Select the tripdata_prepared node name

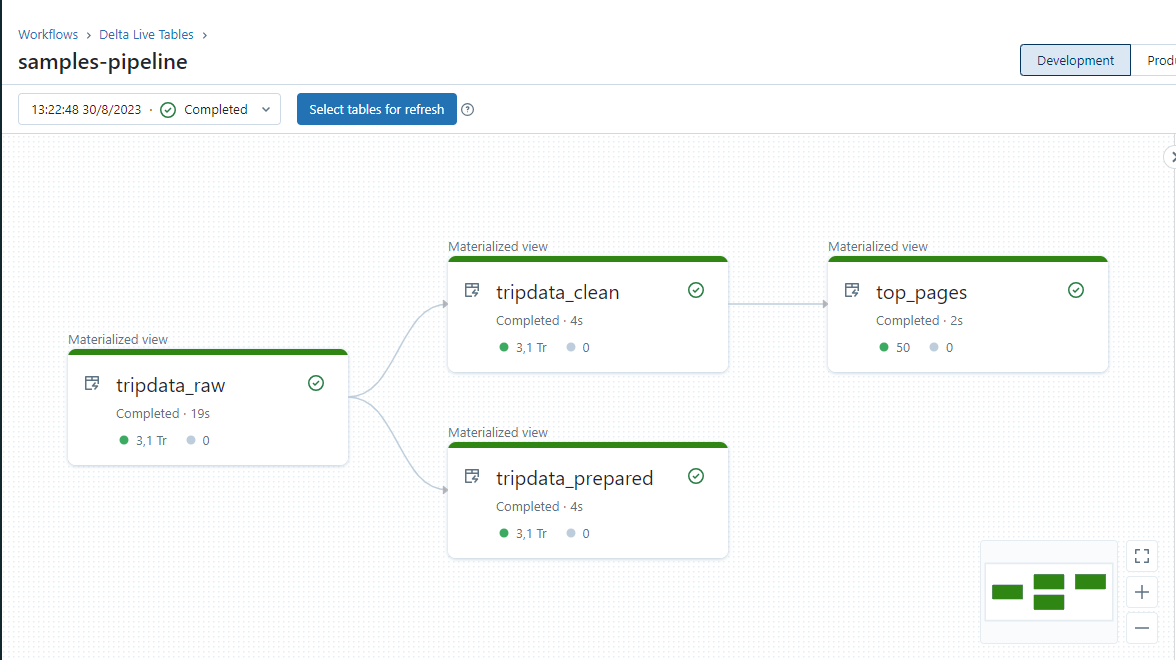click(574, 479)
